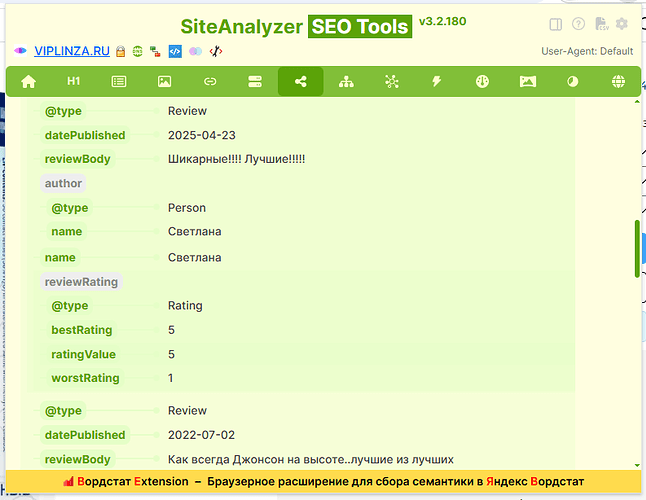Click the User-Agent: Default selector

[x=587, y=51]
